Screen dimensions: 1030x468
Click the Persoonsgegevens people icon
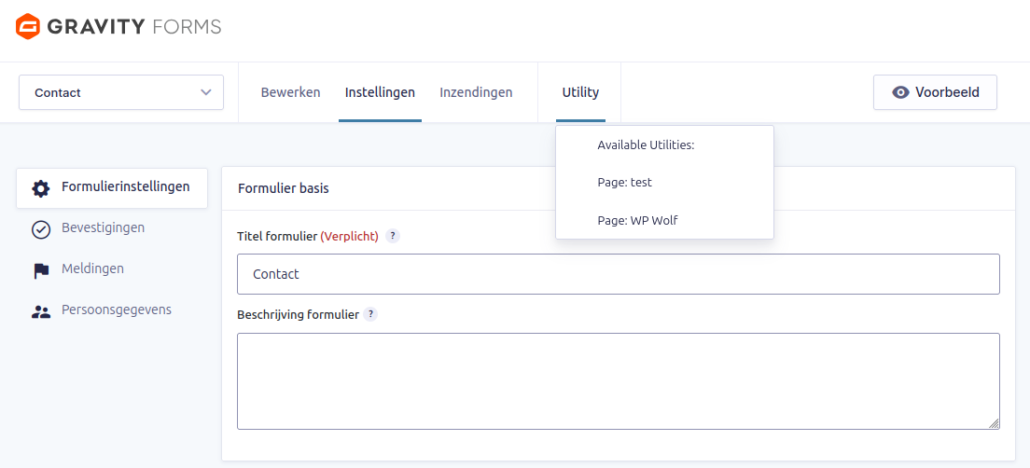click(41, 311)
